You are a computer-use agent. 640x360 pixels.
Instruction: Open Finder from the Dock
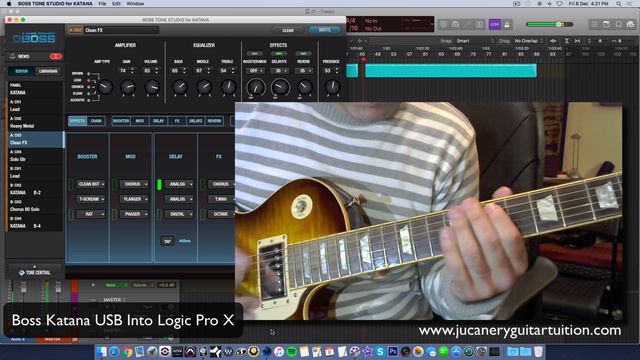coord(102,351)
